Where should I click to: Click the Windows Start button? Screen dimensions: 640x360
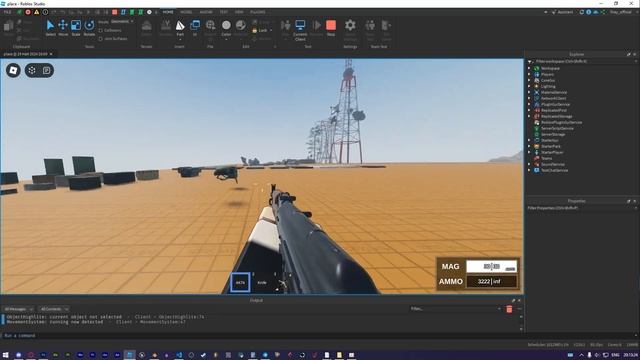tap(6, 355)
